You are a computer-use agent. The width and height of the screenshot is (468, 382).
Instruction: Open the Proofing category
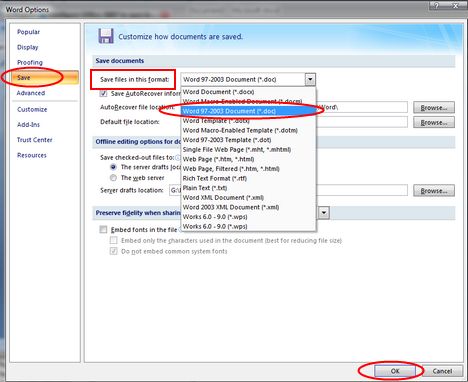click(x=30, y=62)
